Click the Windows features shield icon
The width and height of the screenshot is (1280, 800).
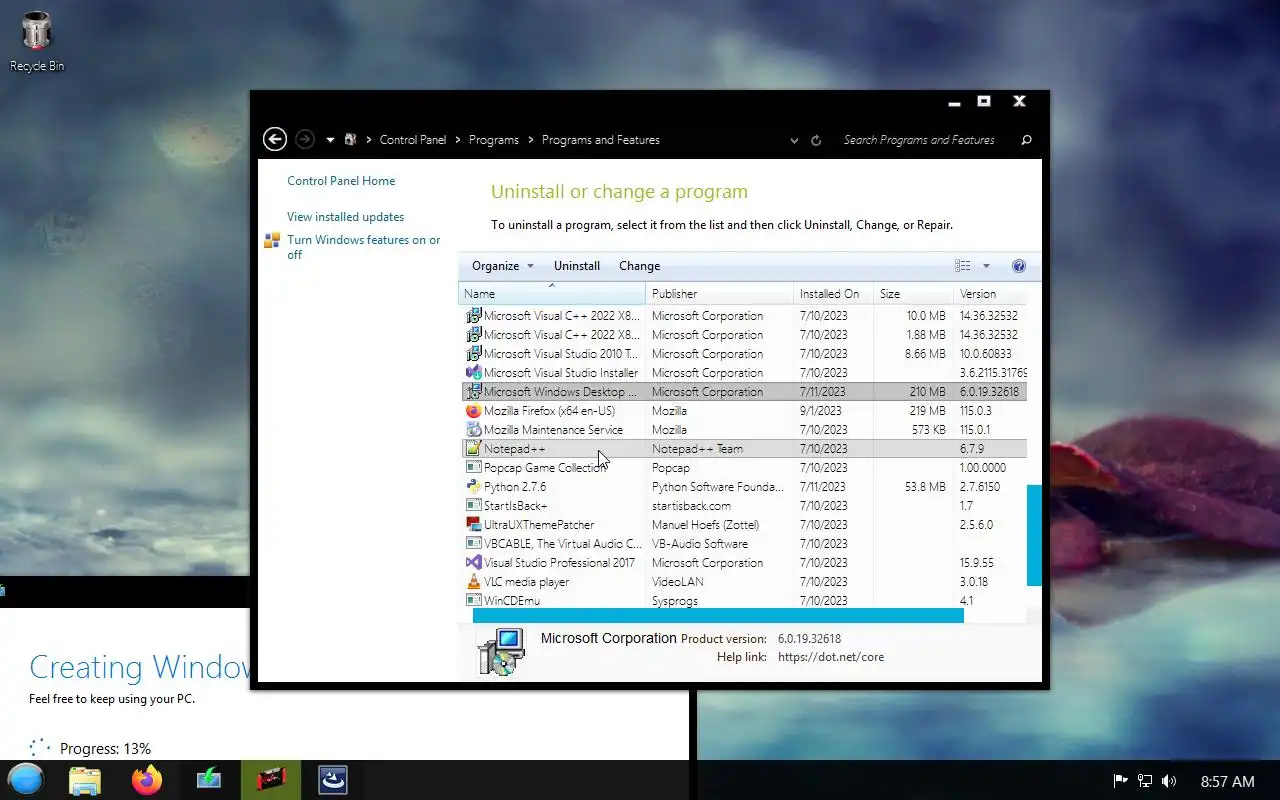272,240
